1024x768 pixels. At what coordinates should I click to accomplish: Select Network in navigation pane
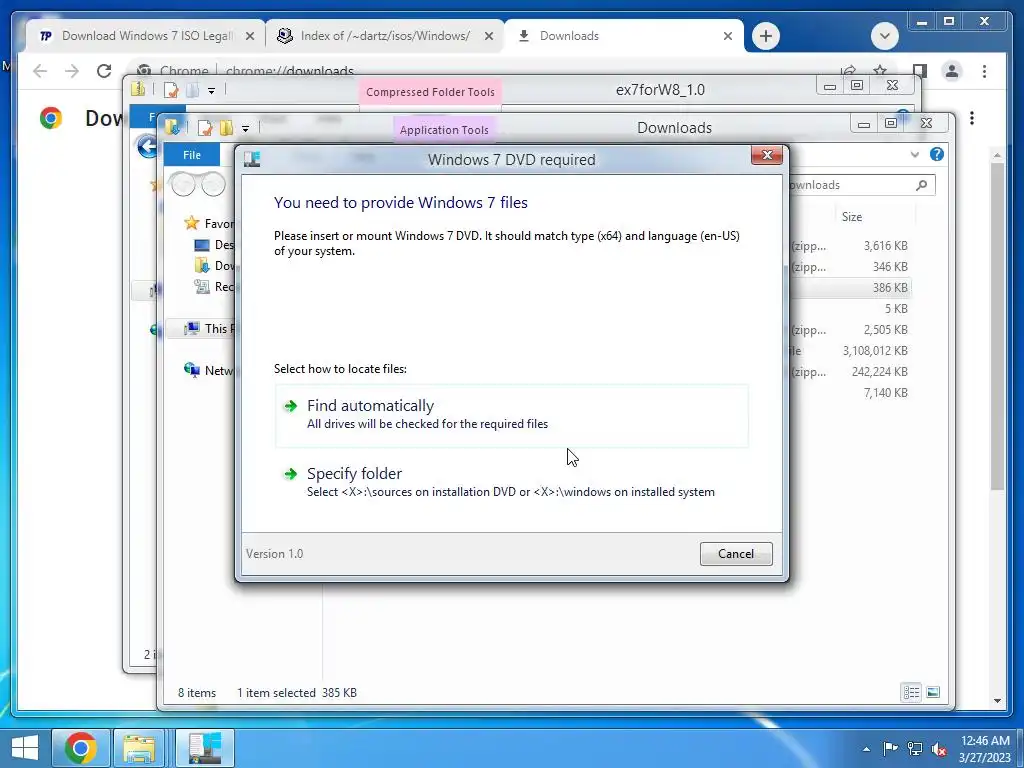[x=209, y=370]
